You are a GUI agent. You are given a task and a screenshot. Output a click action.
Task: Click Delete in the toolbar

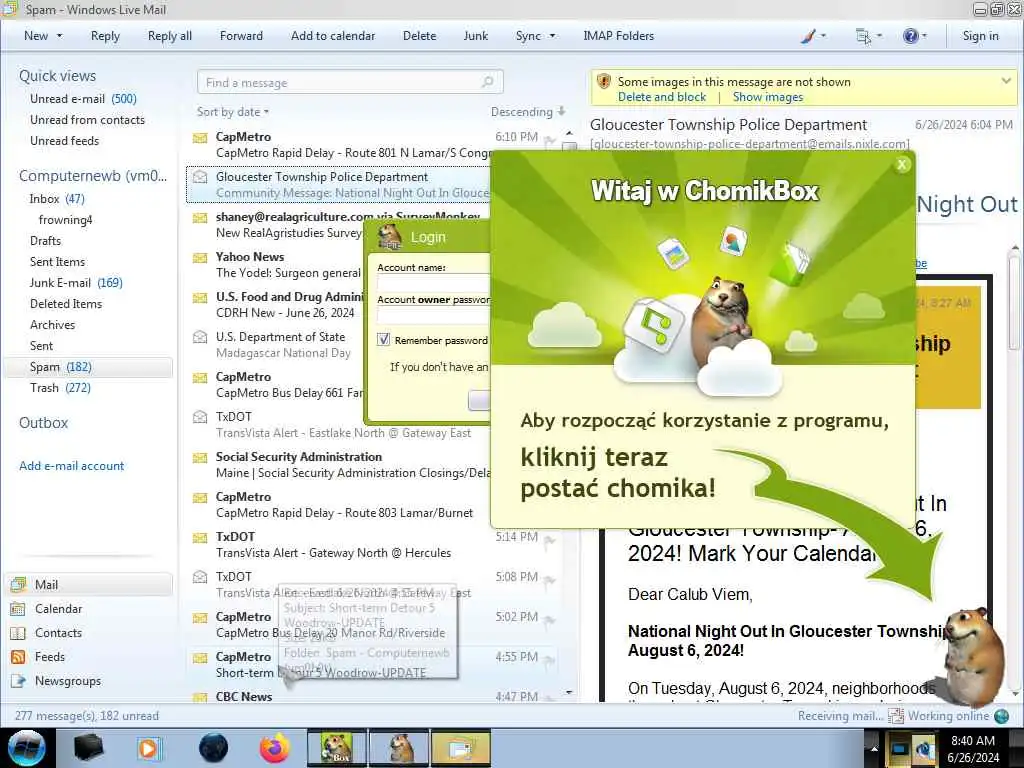tap(419, 36)
